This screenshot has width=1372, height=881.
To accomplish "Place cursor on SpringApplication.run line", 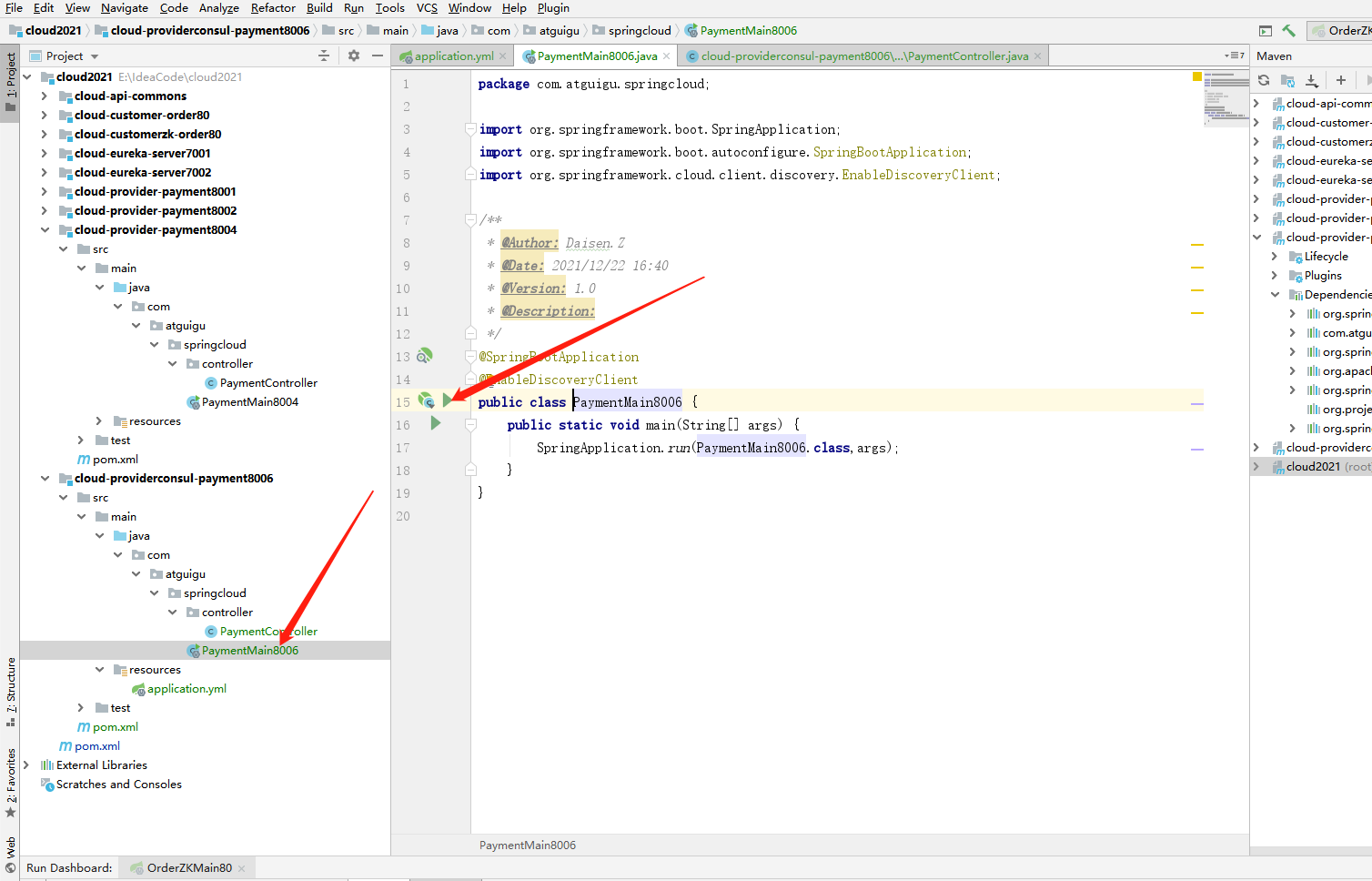I will [x=717, y=448].
